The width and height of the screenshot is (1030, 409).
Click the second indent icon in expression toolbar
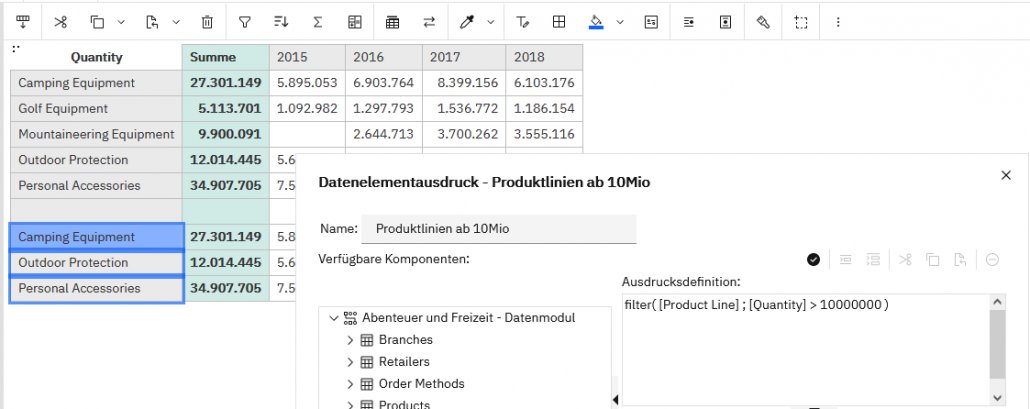(x=872, y=259)
